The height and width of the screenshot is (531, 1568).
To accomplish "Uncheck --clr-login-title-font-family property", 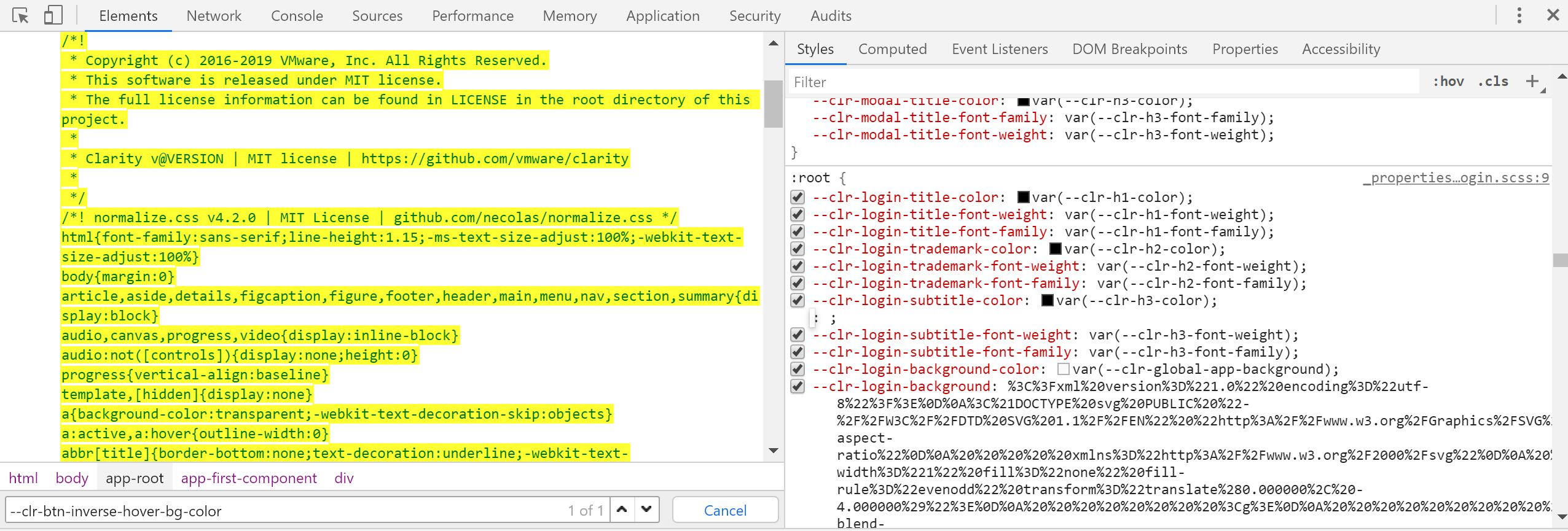I will click(x=798, y=231).
